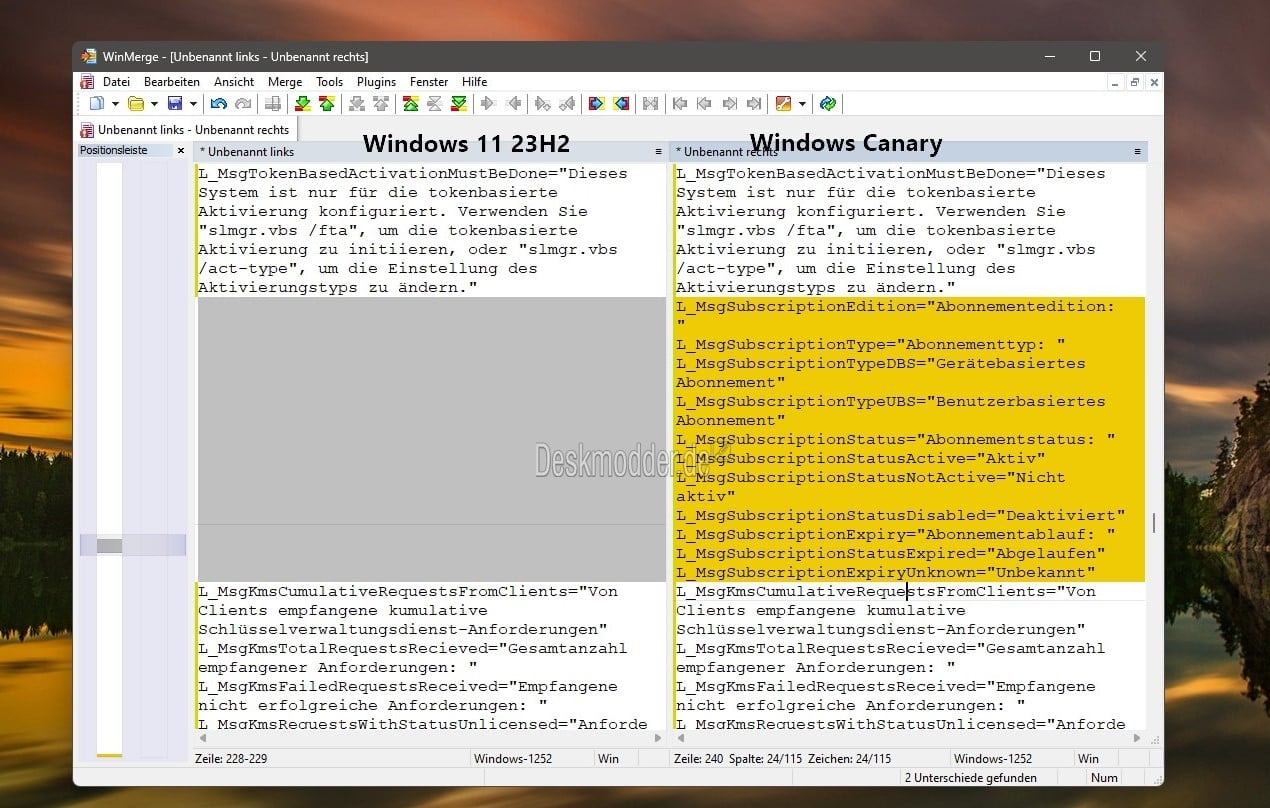The width and height of the screenshot is (1270, 808).
Task: Click the Undo arrow in the toolbar
Action: [218, 104]
